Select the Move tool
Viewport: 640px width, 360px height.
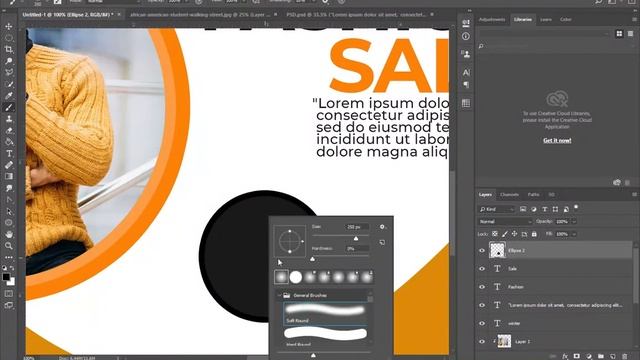(9, 26)
